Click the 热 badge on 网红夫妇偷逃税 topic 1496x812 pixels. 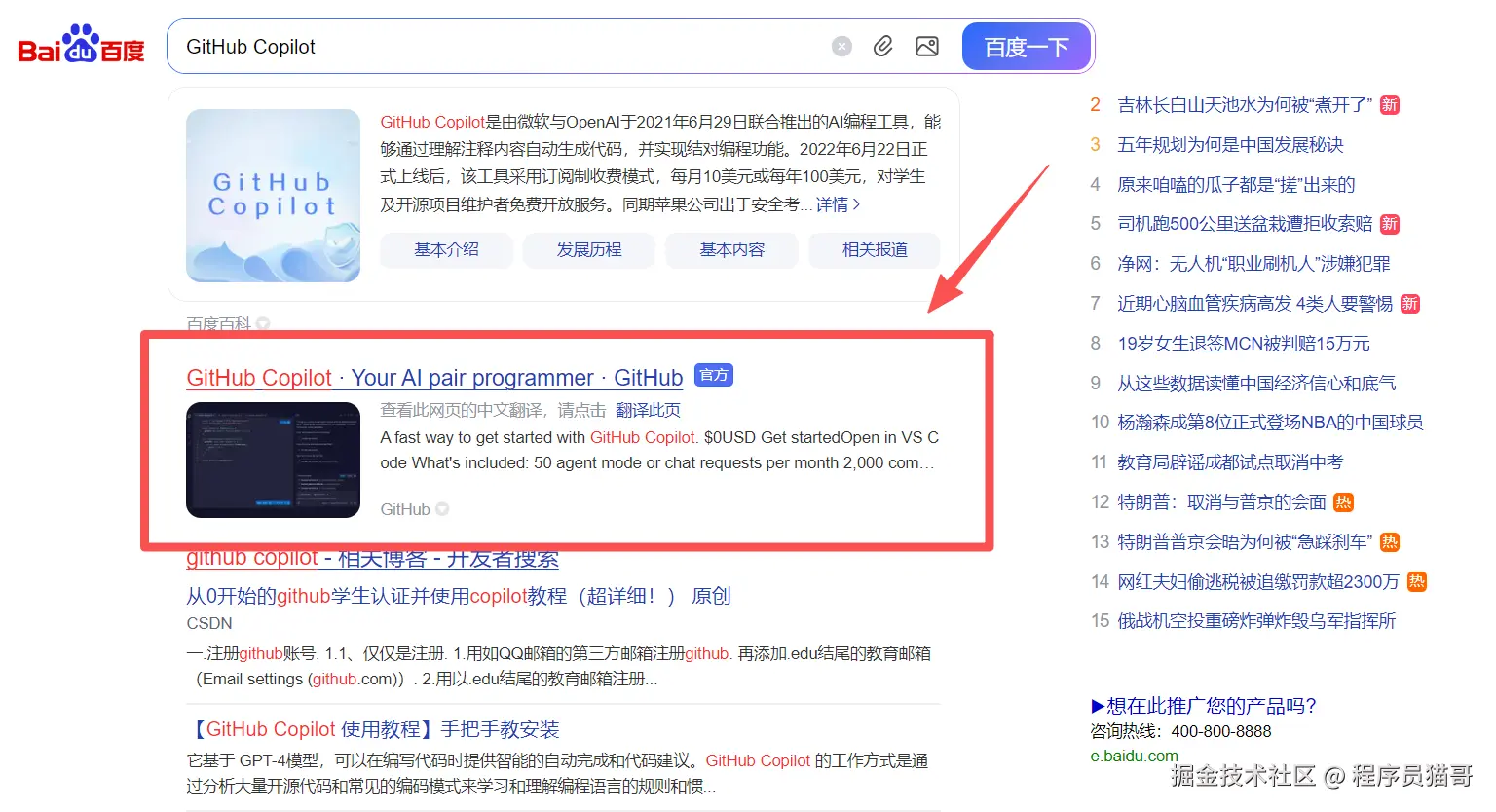coord(1417,582)
